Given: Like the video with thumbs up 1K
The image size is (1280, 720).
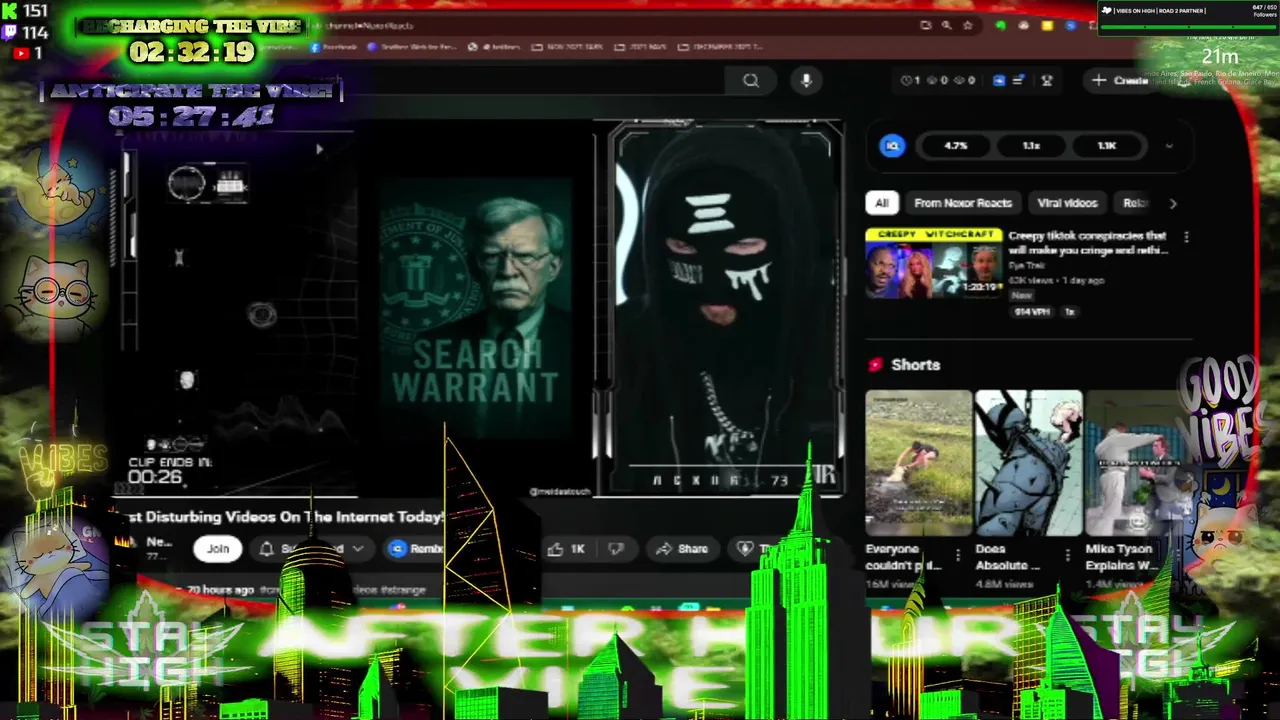Looking at the screenshot, I should point(566,549).
